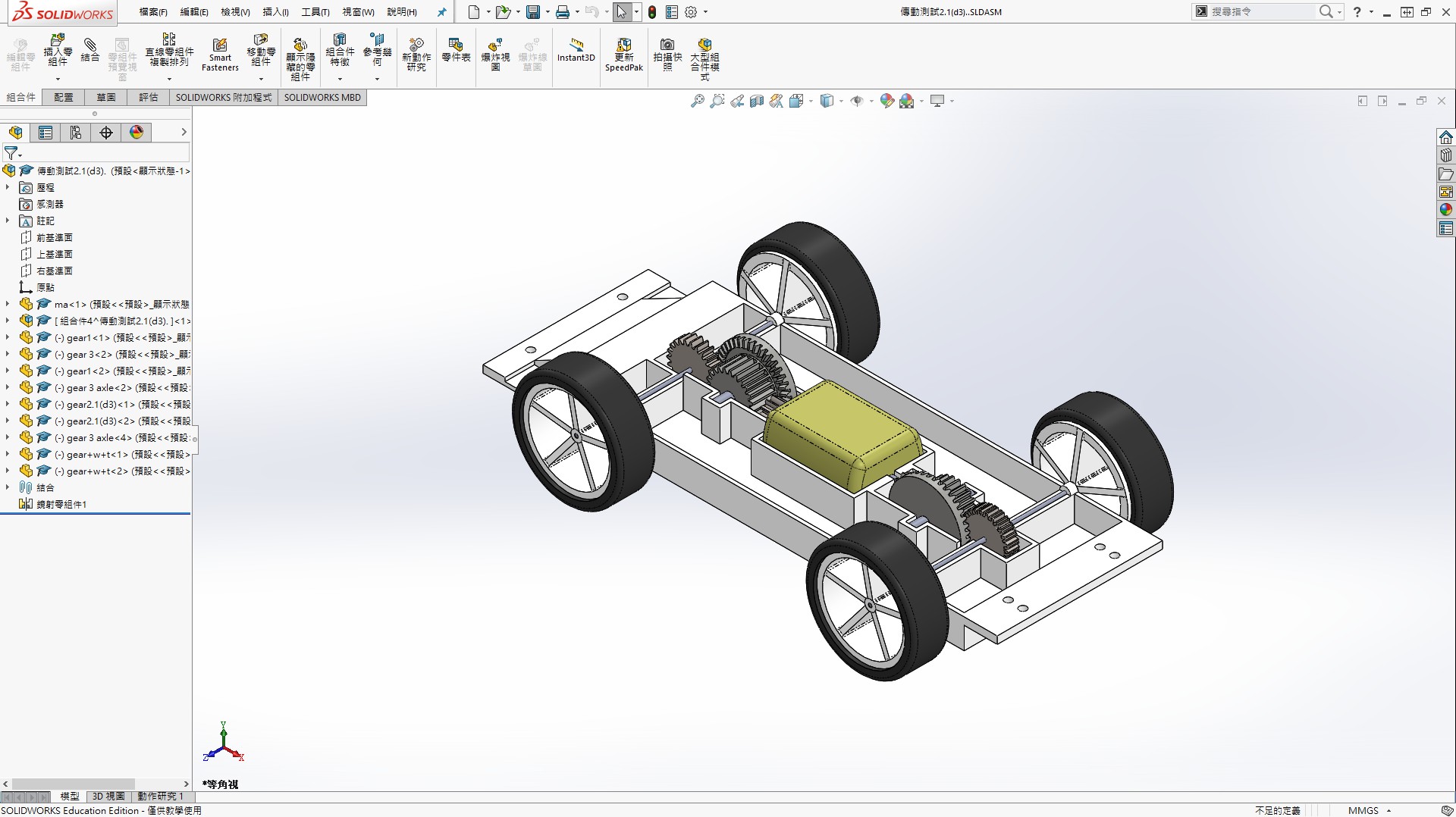Screen dimensions: 1456x817
Task: Click 顯示隱藏的零組件 (Show Hidden Components)
Action: click(x=300, y=59)
